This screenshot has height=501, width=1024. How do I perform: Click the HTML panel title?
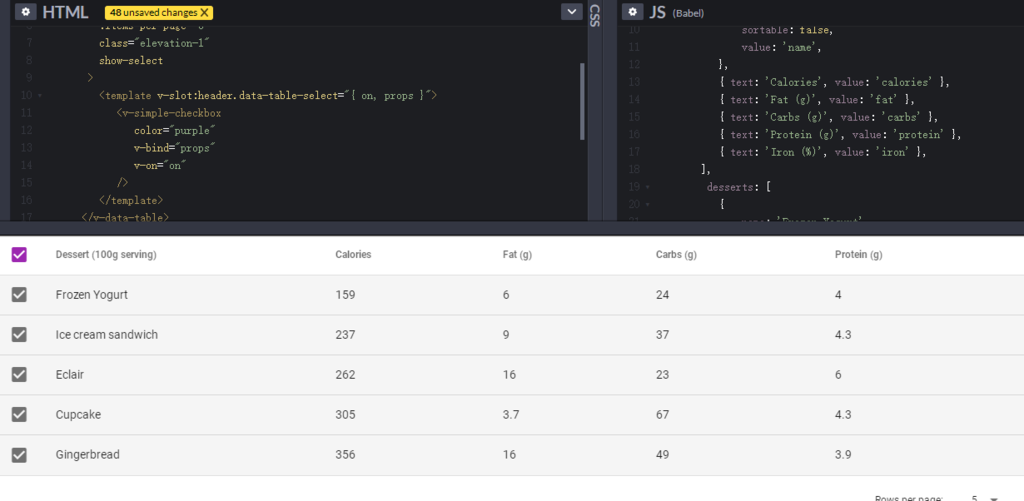pos(65,12)
